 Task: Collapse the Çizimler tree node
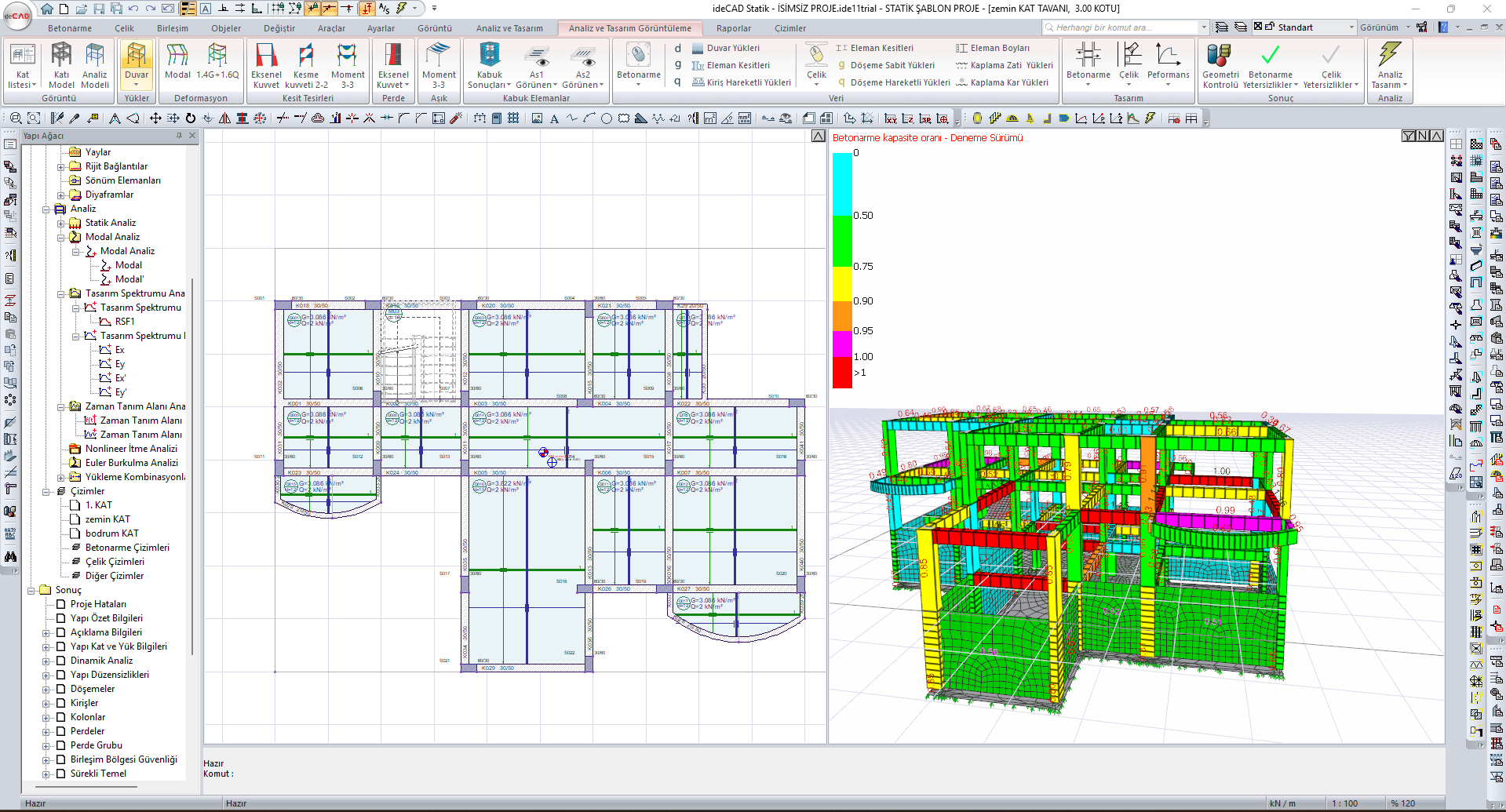coord(46,492)
